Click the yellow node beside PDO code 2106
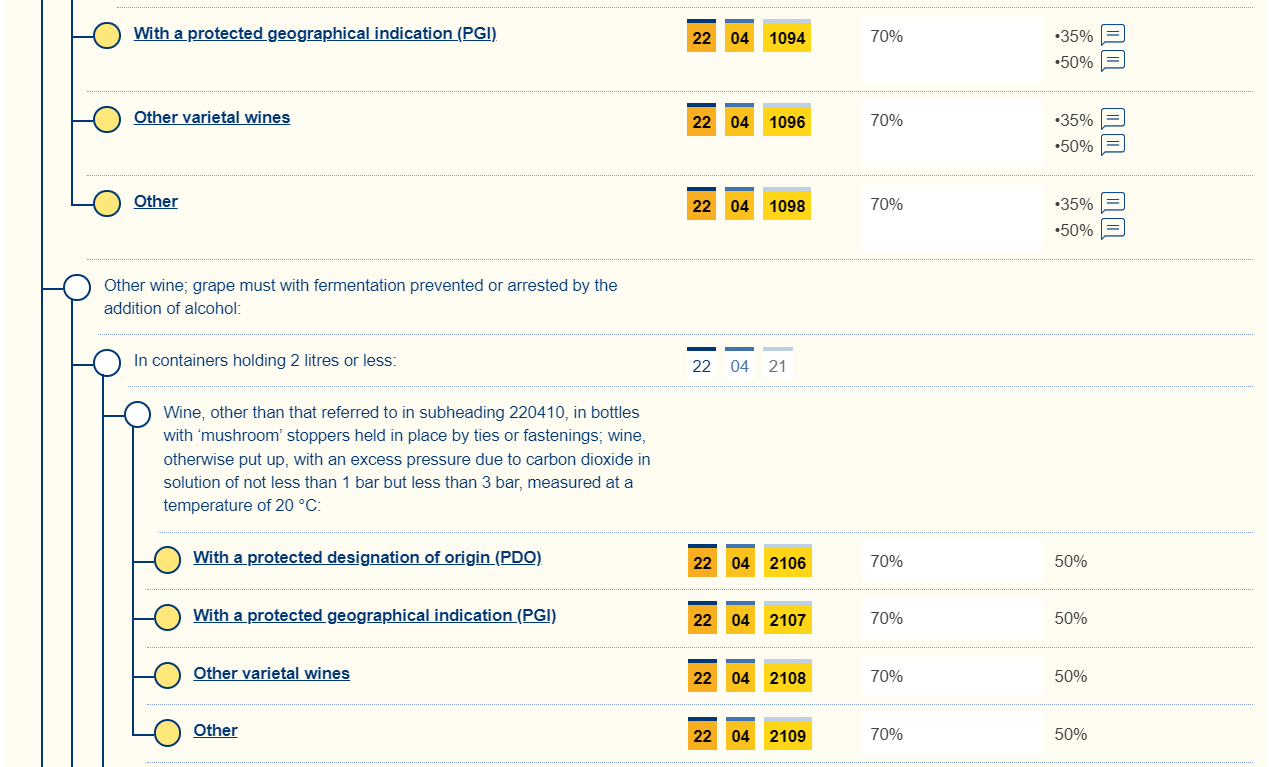Image resolution: width=1272 pixels, height=767 pixels. 167,560
